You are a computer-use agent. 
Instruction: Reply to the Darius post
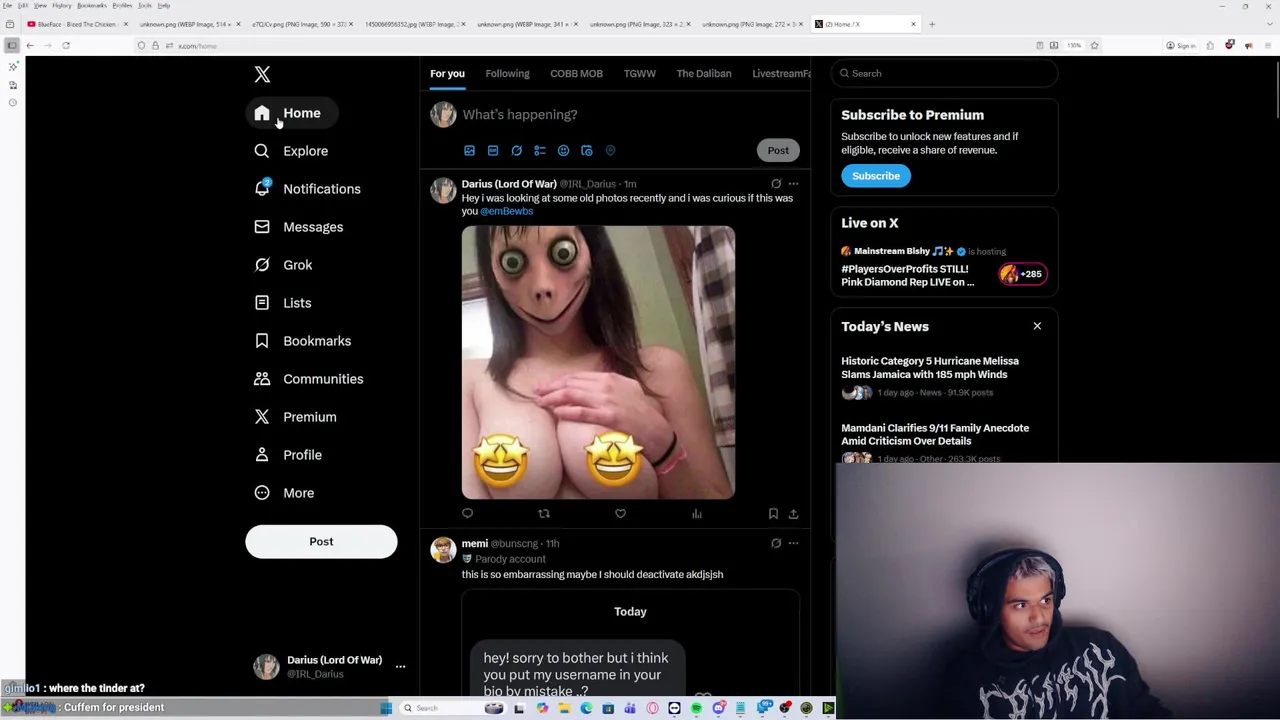pyautogui.click(x=467, y=514)
